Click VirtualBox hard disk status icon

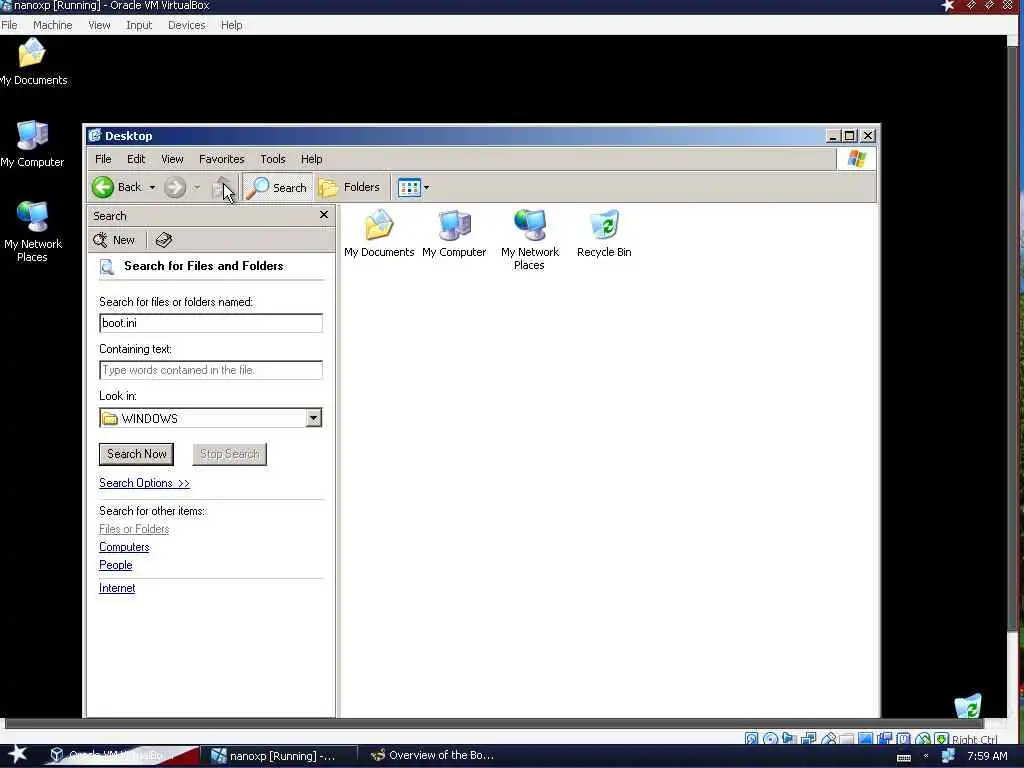tap(751, 739)
